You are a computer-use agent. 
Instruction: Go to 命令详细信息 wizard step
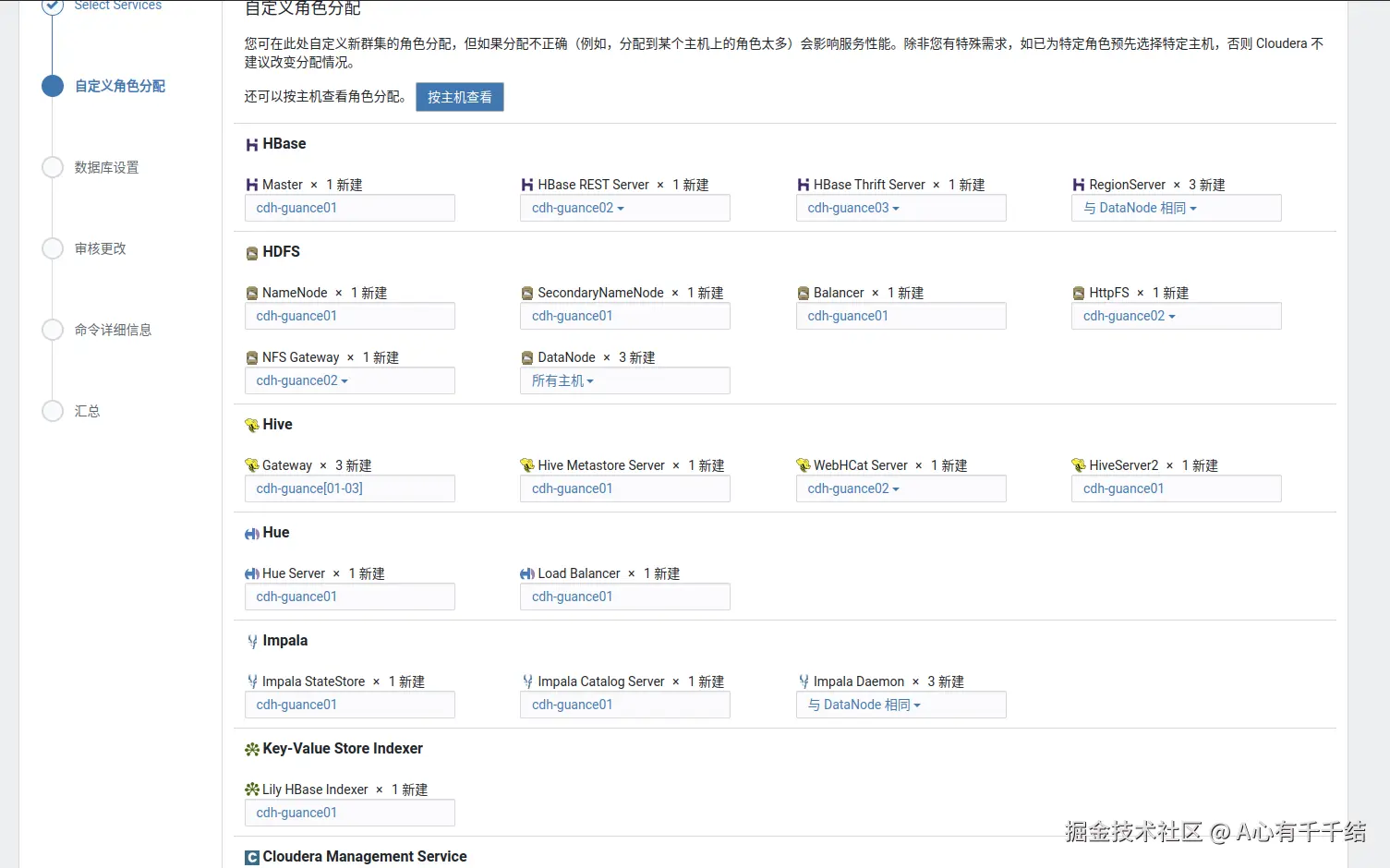(113, 330)
